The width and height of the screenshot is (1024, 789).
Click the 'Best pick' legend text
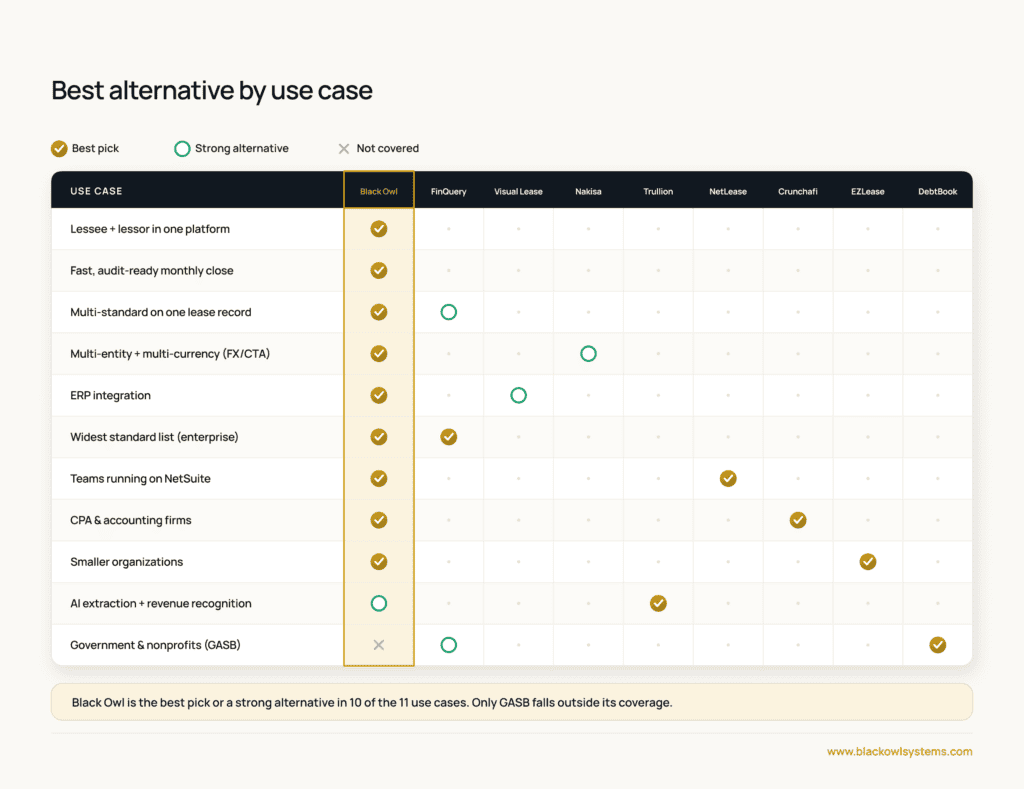pos(95,149)
